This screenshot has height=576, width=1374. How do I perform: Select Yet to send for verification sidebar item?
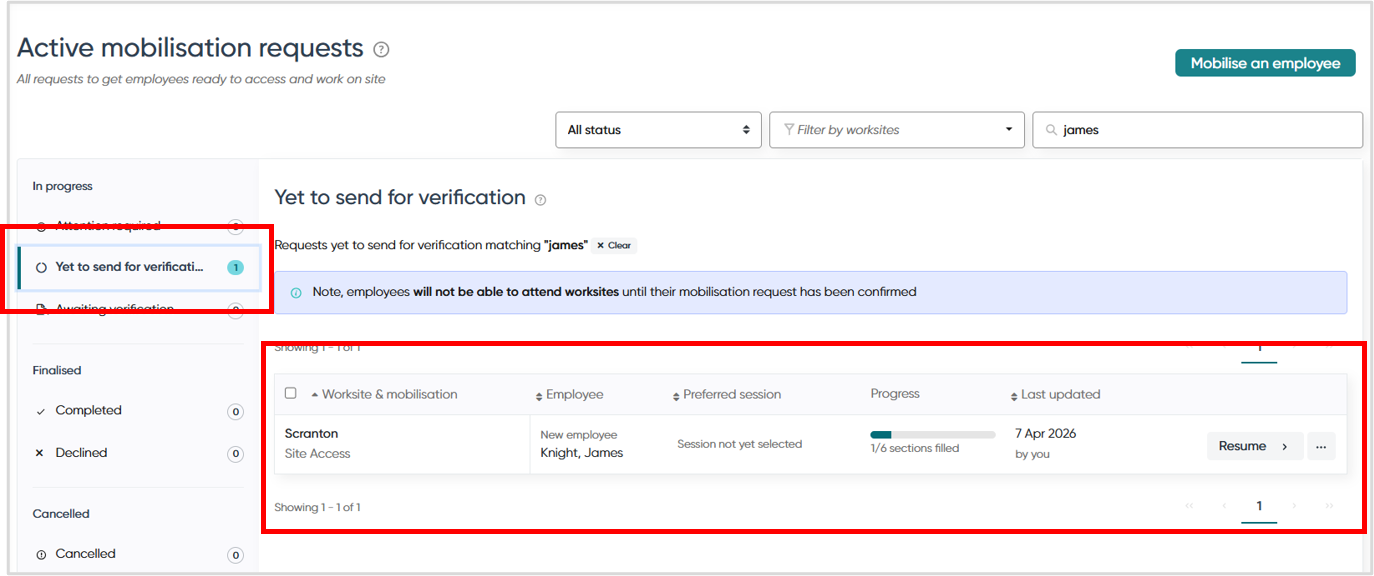pos(139,268)
